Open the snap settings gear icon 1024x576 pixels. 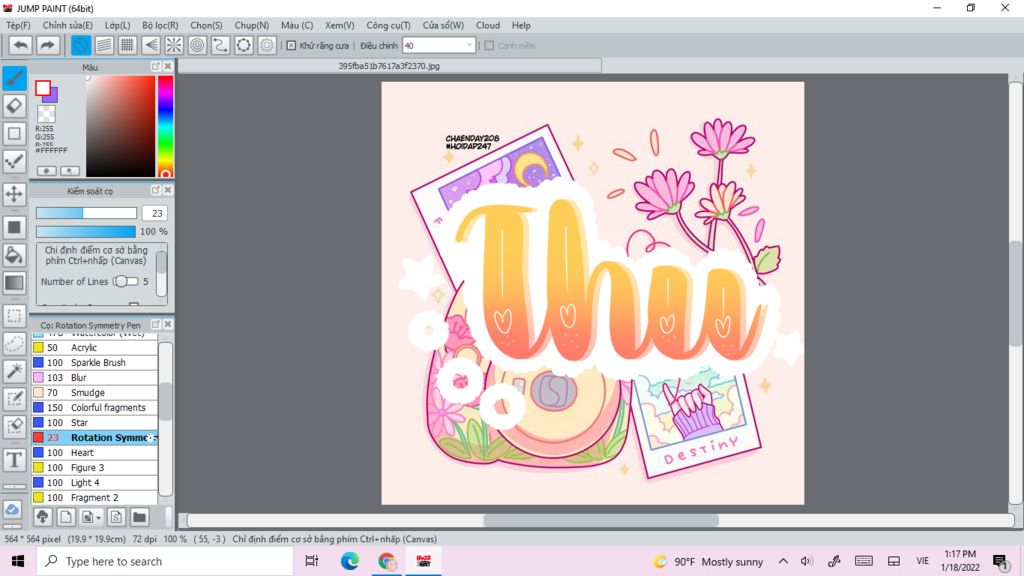[x=267, y=45]
